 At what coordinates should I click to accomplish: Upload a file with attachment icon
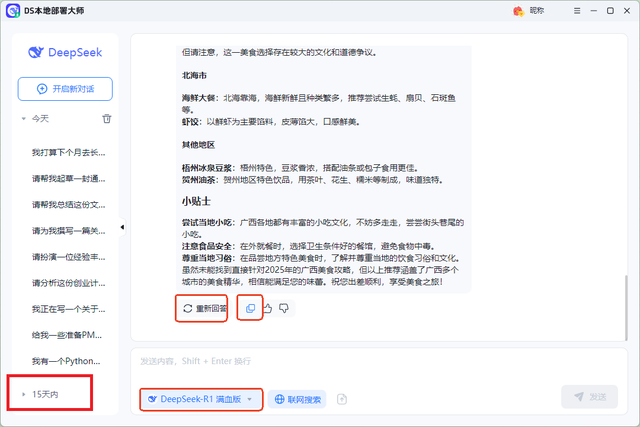tap(342, 399)
